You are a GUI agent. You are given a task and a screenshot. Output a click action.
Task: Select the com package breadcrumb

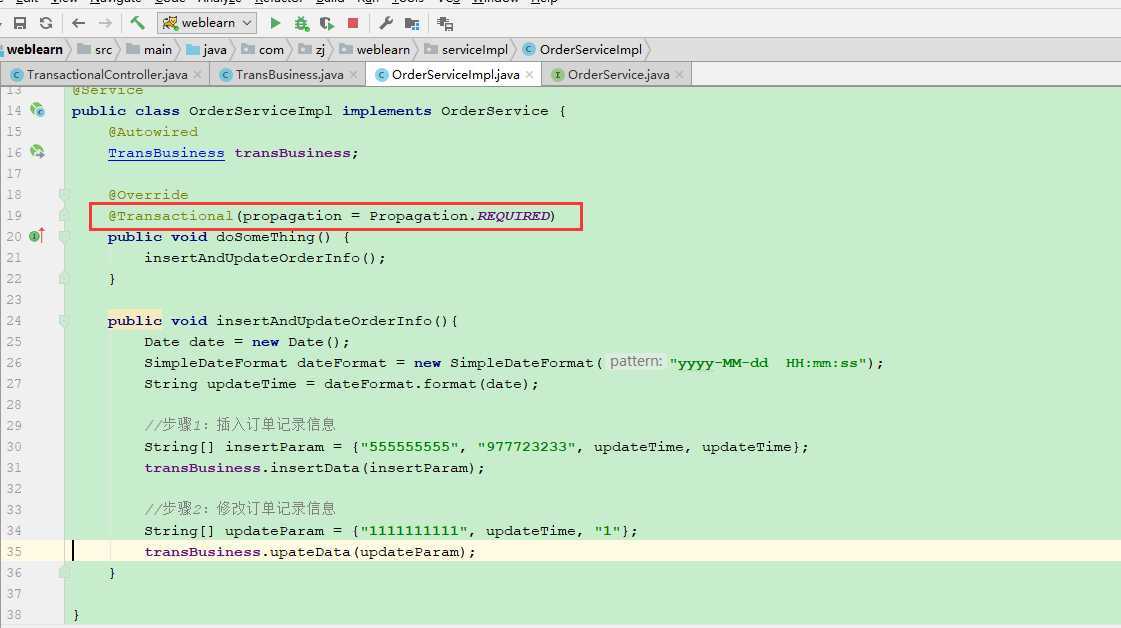(262, 49)
